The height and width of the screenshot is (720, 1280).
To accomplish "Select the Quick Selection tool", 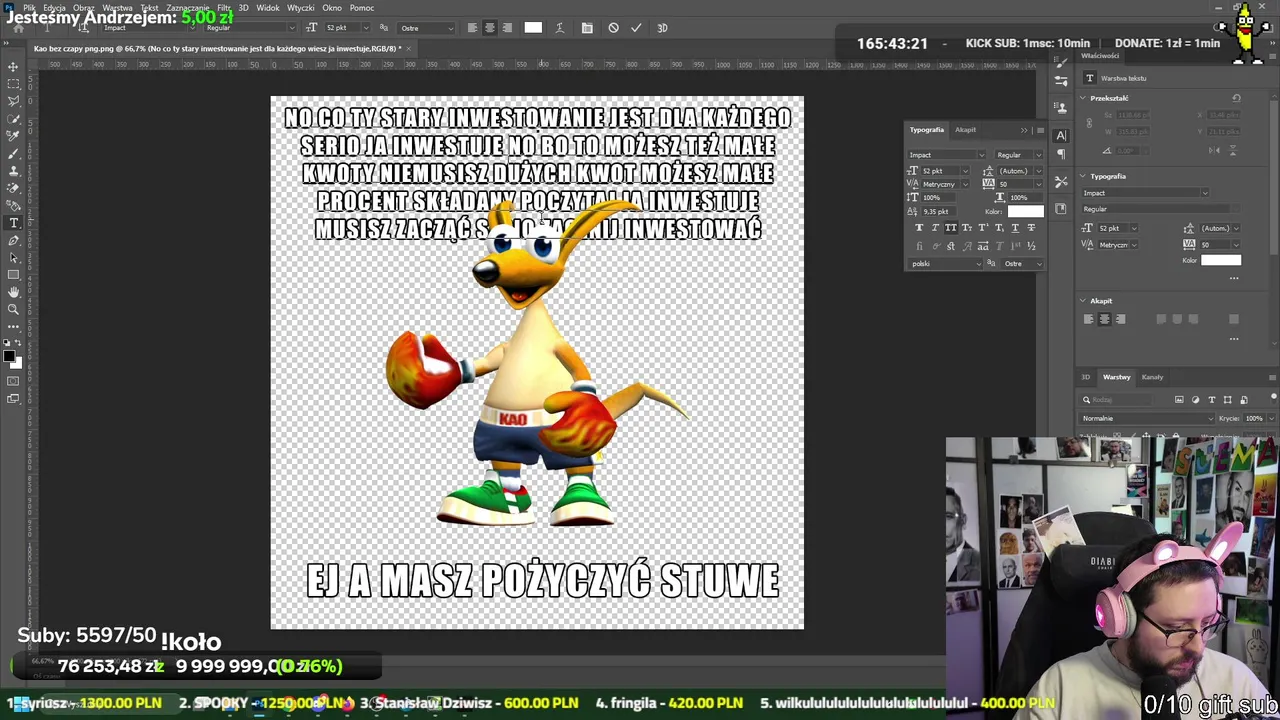I will coord(13,118).
